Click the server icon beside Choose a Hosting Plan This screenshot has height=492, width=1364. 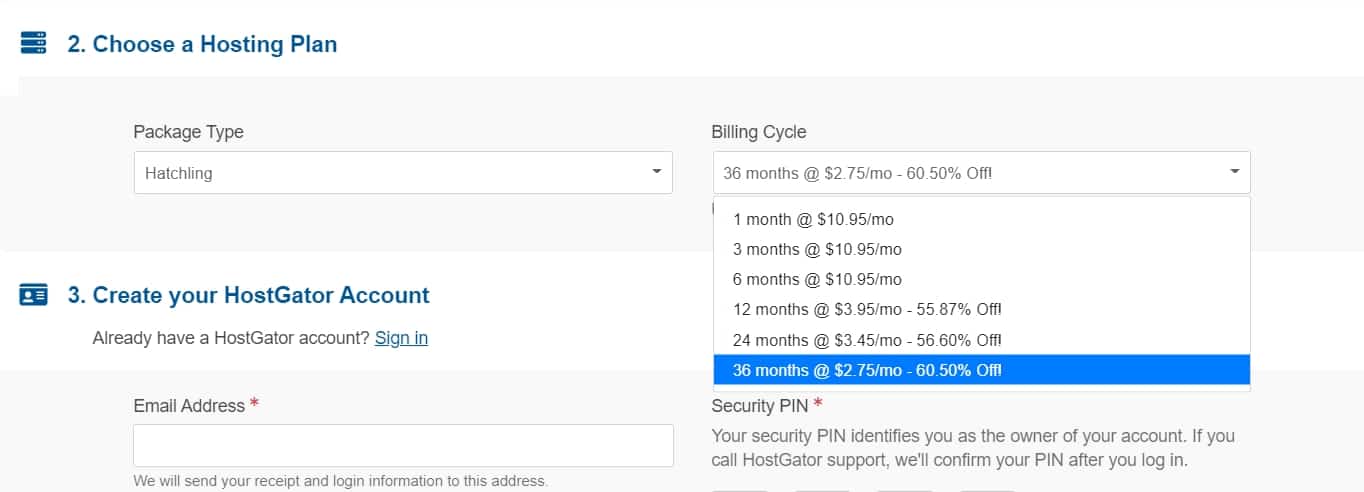point(34,43)
